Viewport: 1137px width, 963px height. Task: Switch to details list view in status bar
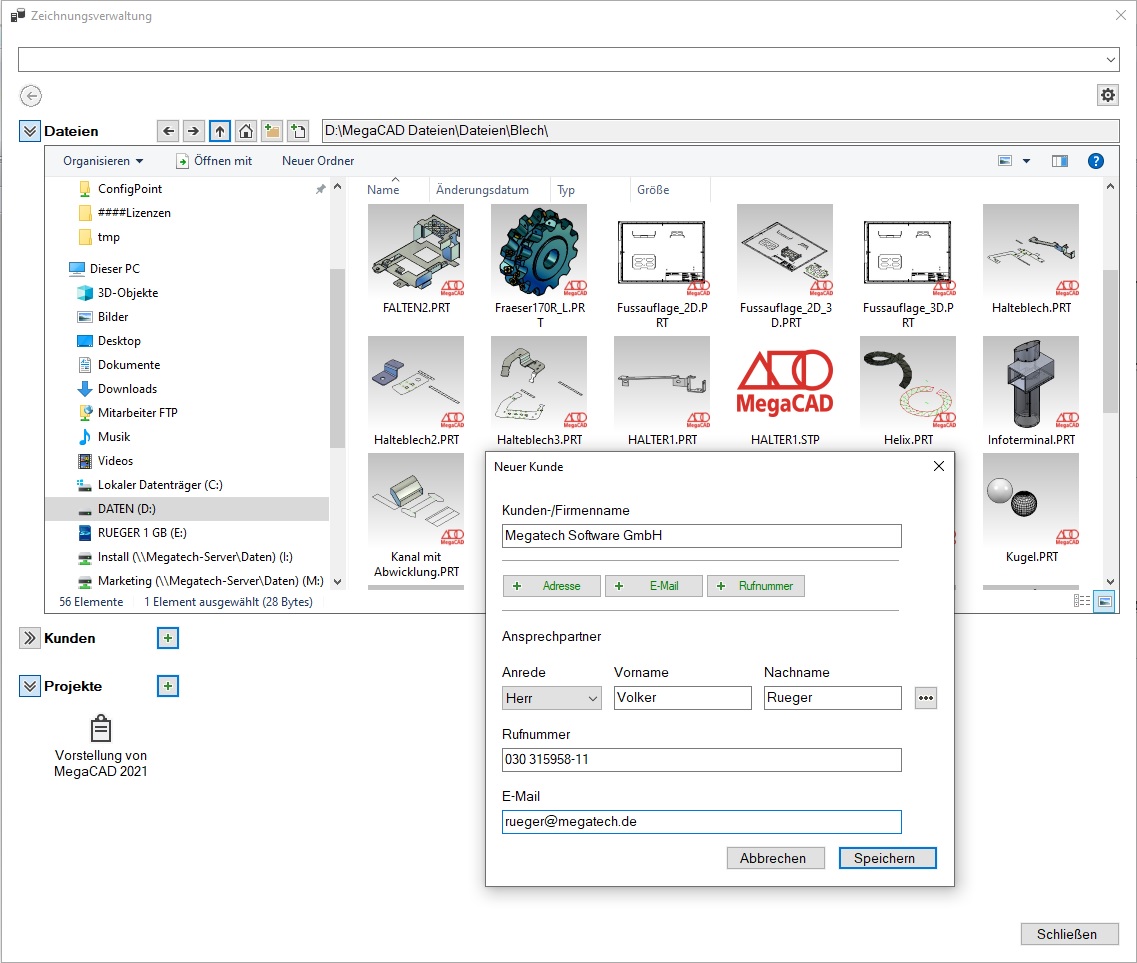pos(1081,601)
